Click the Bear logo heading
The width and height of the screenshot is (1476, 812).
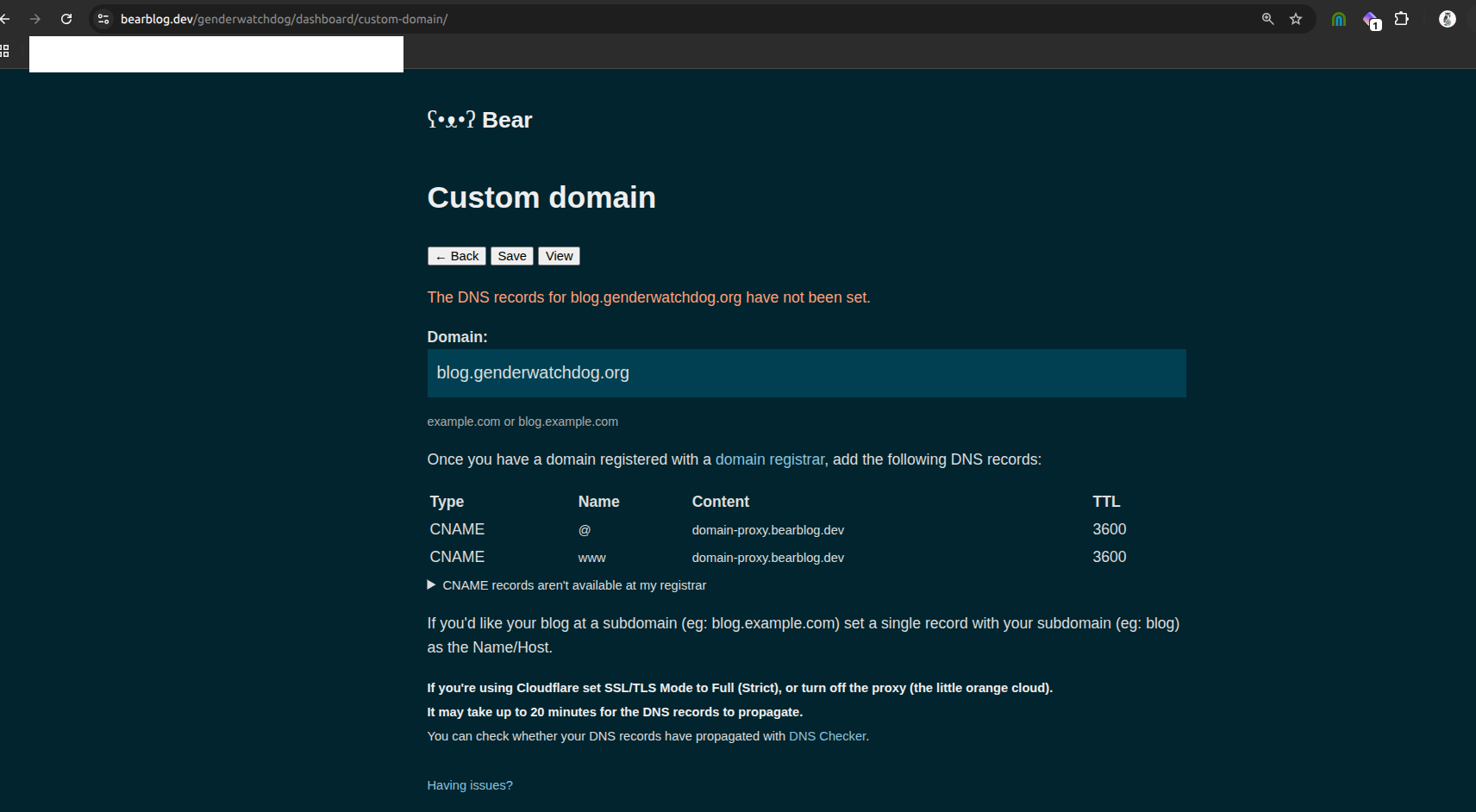[x=479, y=120]
